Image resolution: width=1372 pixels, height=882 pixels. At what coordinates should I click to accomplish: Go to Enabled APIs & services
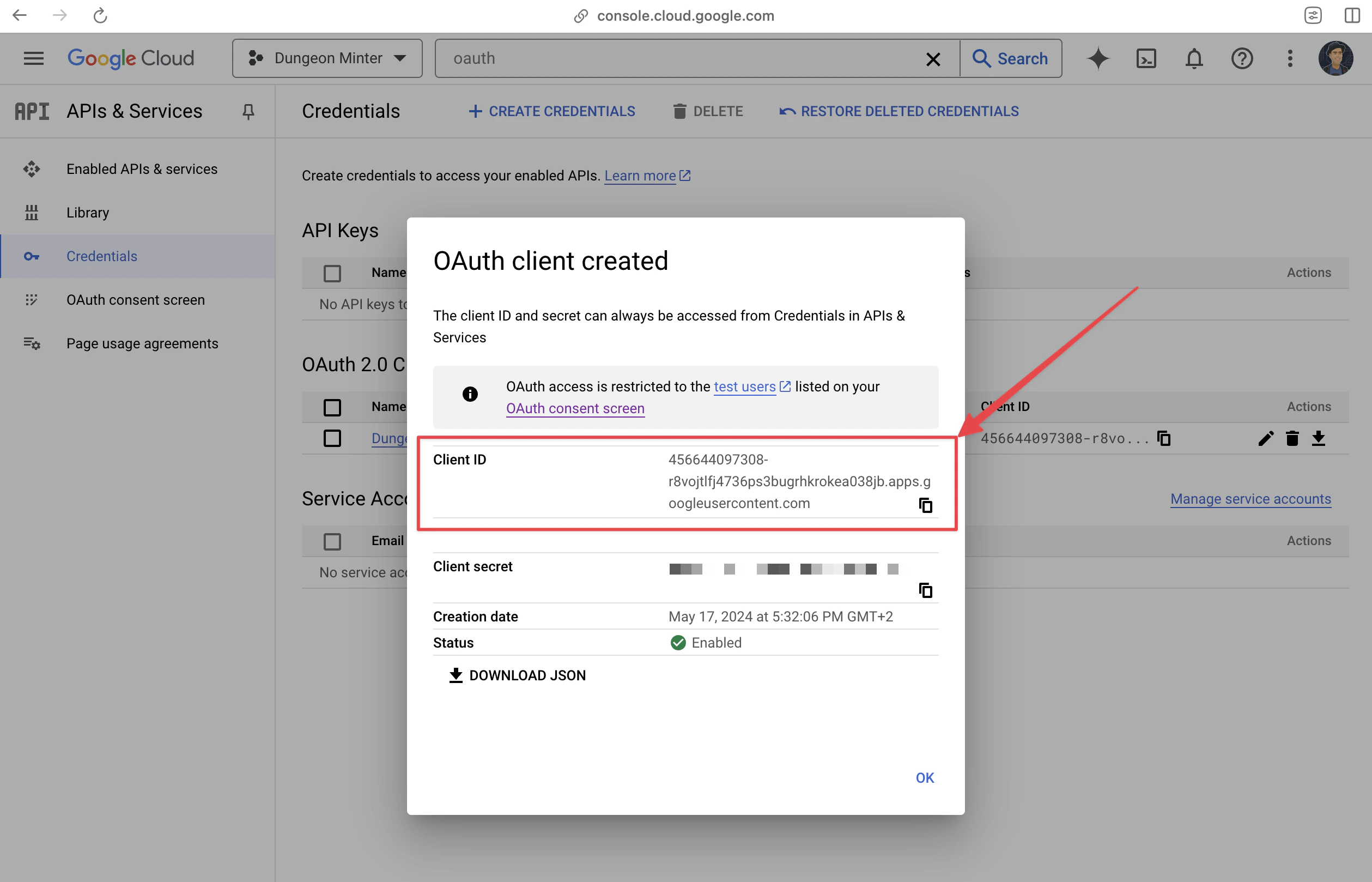coord(142,169)
